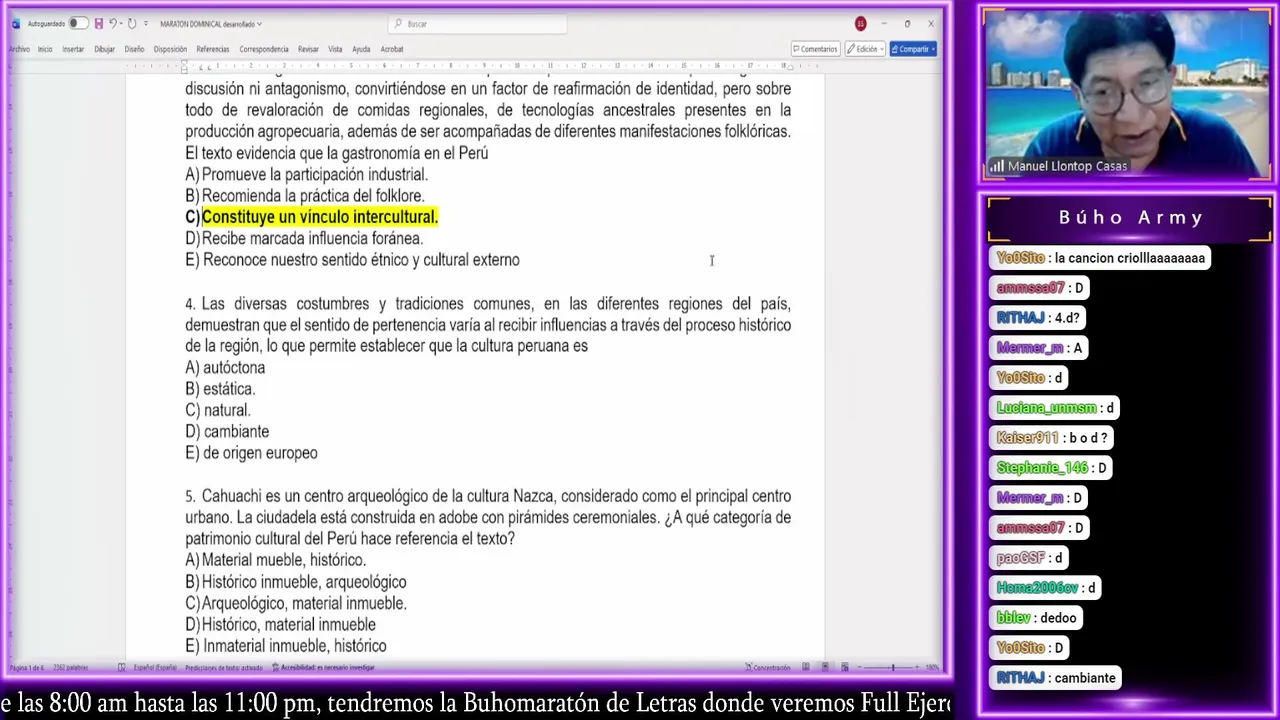Click the Manuel Llontop Casas webcam thumbnail
This screenshot has width=1280, height=720.
pyautogui.click(x=1127, y=95)
